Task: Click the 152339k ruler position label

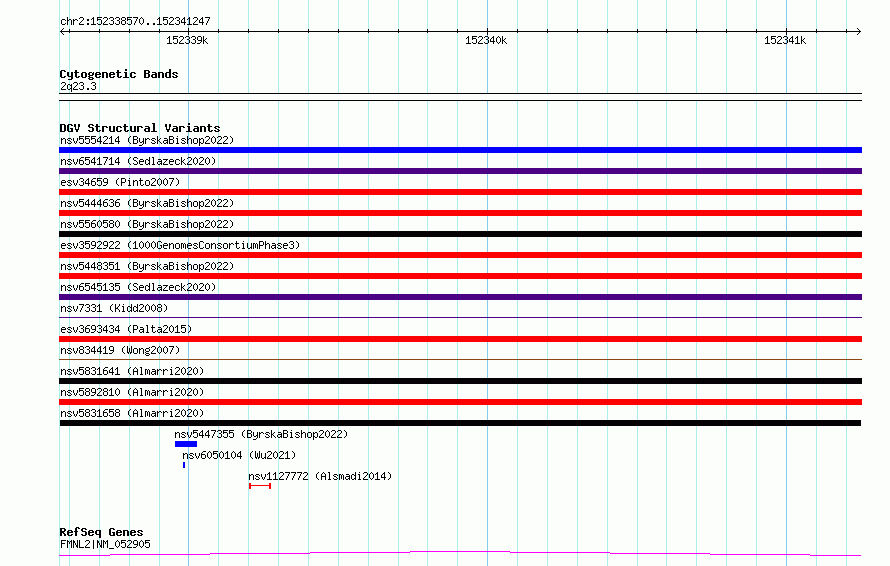Action: click(x=187, y=40)
